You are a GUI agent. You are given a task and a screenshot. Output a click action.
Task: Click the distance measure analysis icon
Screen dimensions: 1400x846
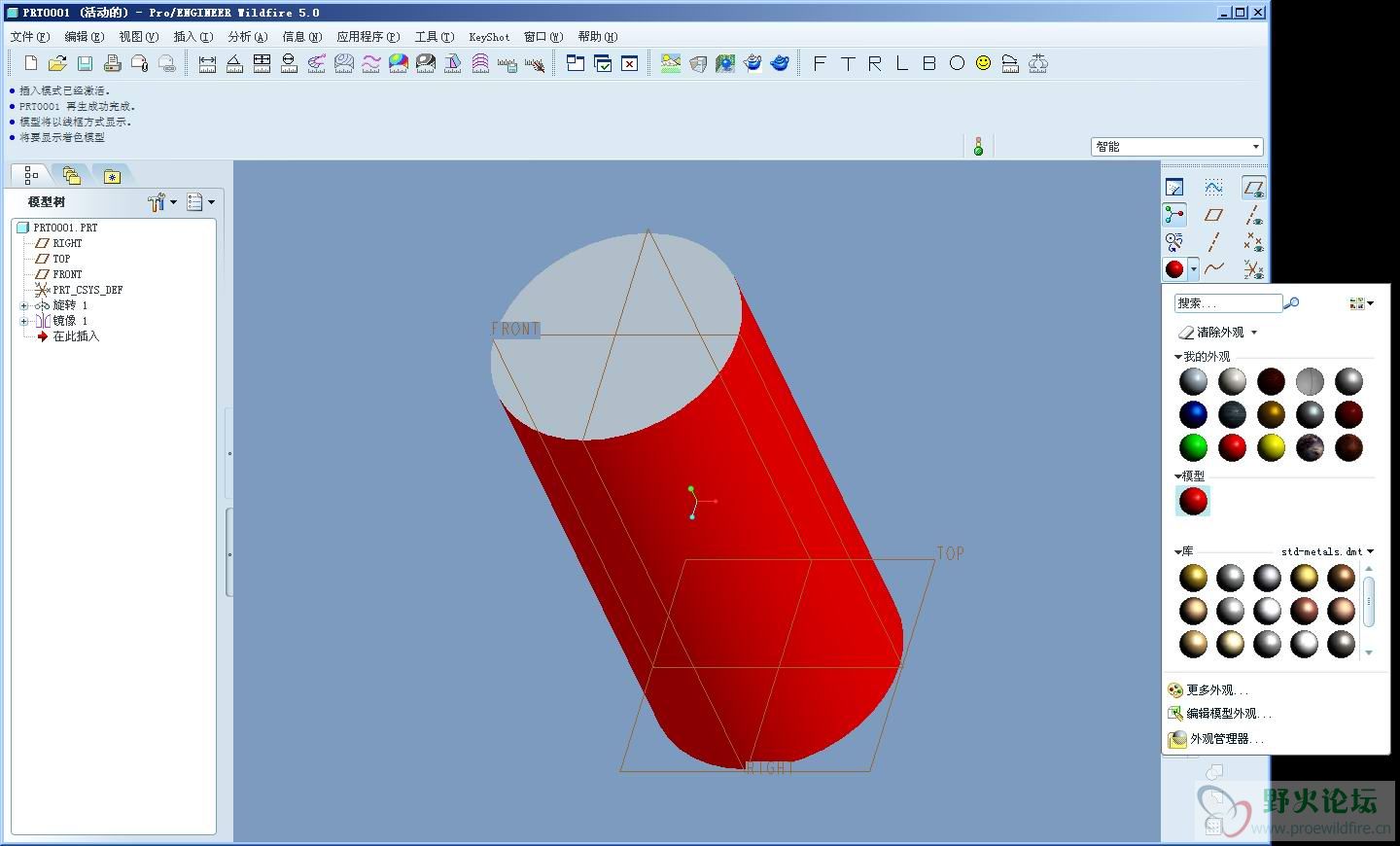click(x=207, y=63)
